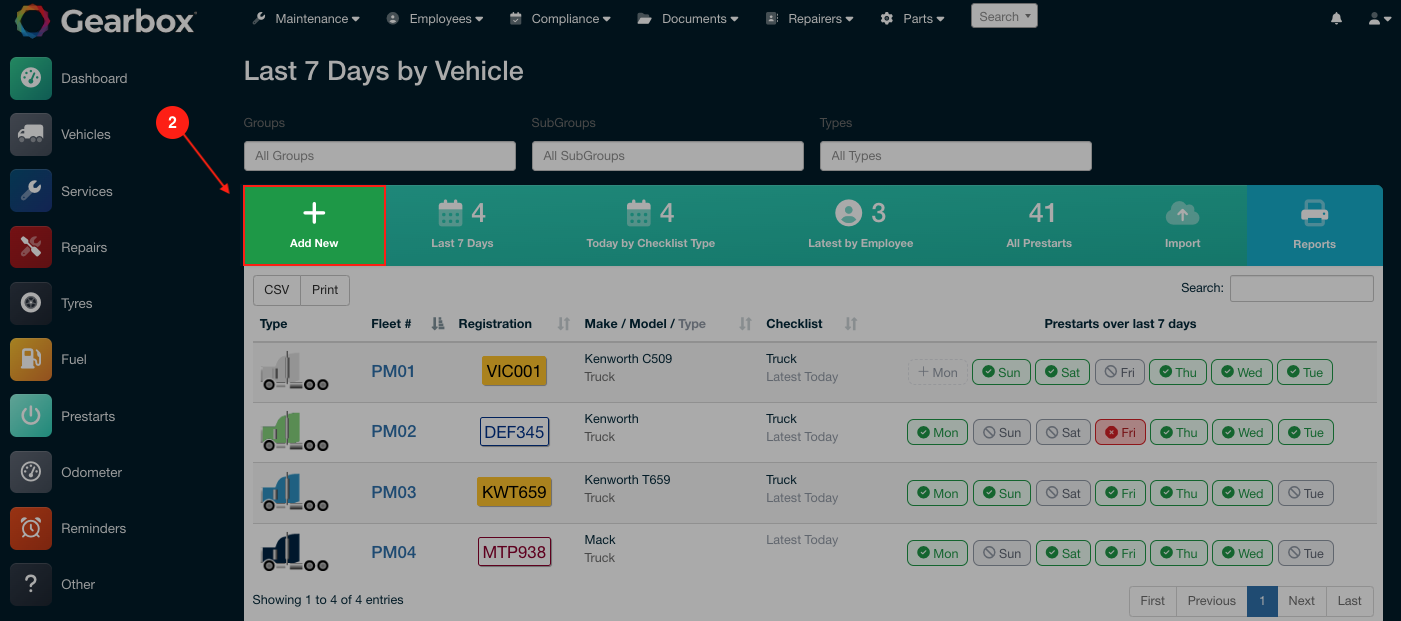Open the Reminders alarm icon
Image resolution: width=1401 pixels, height=621 pixels.
30,528
